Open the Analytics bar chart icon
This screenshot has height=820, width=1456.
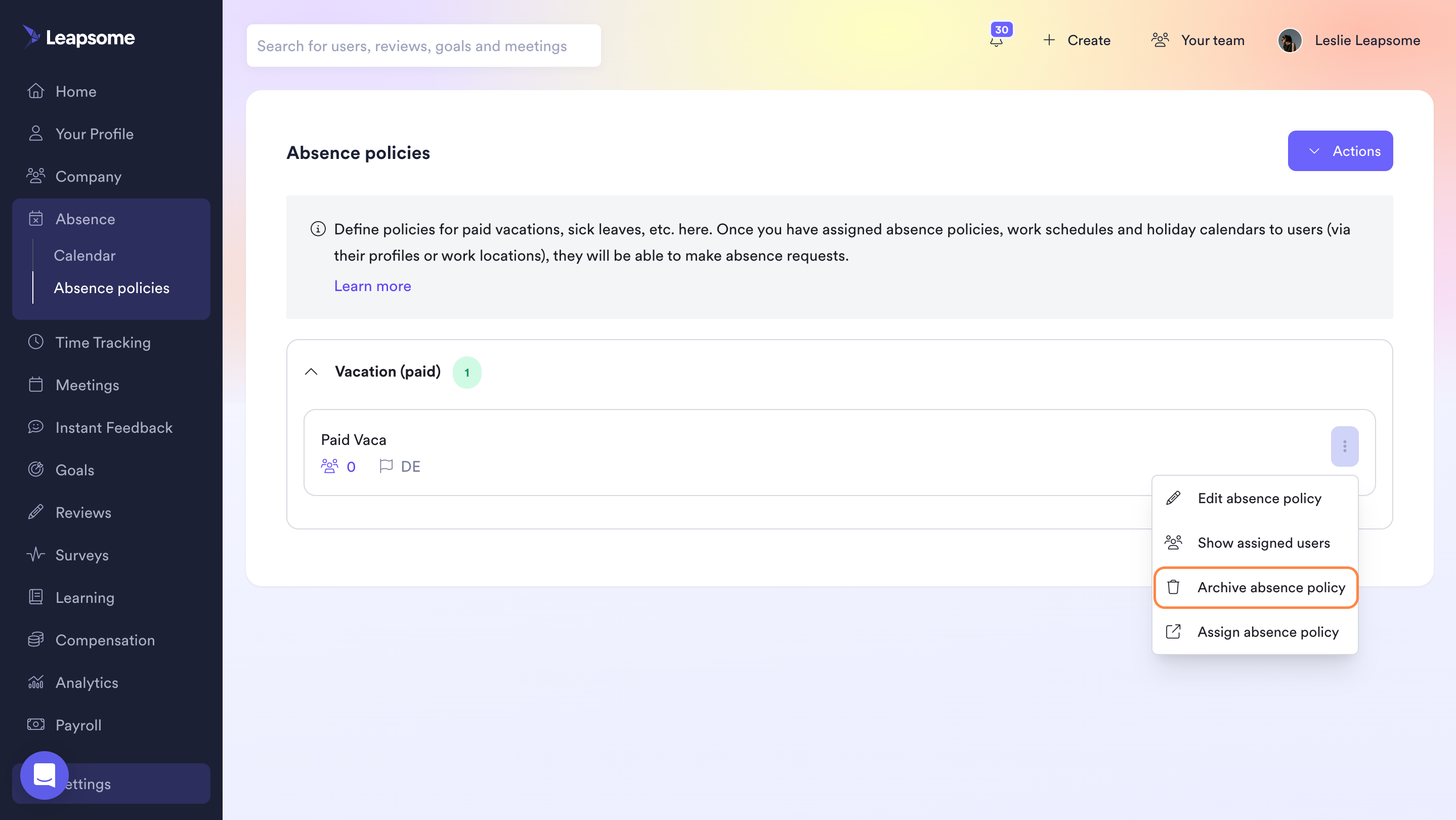[35, 682]
